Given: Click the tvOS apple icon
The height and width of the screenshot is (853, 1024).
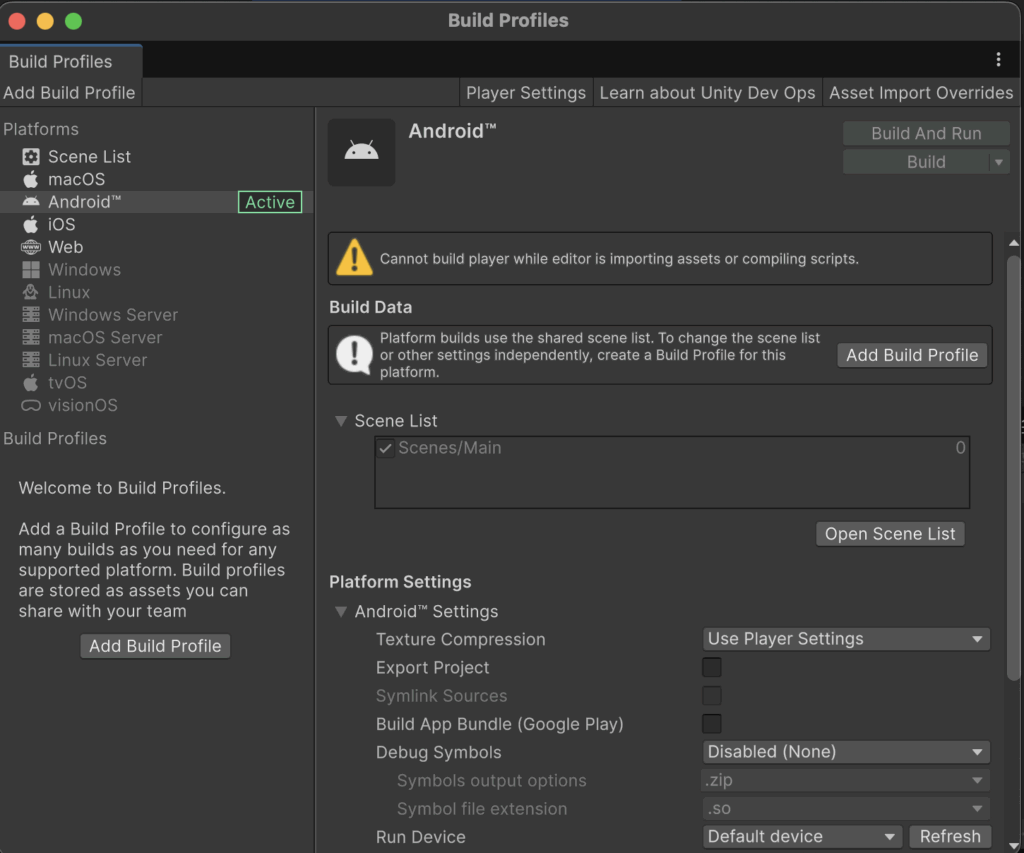Looking at the screenshot, I should tap(31, 383).
